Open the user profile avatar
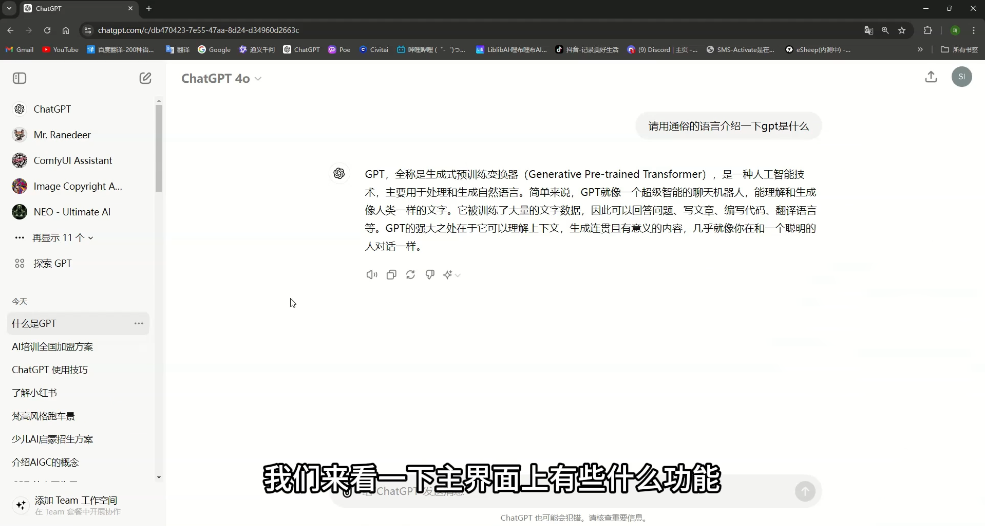Image resolution: width=985 pixels, height=526 pixels. [961, 77]
